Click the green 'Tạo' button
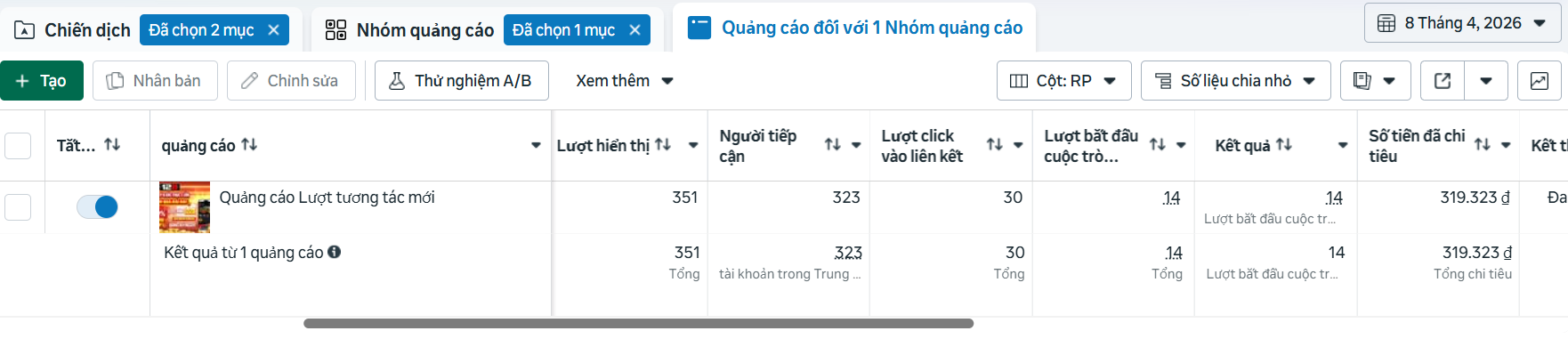 pos(42,81)
